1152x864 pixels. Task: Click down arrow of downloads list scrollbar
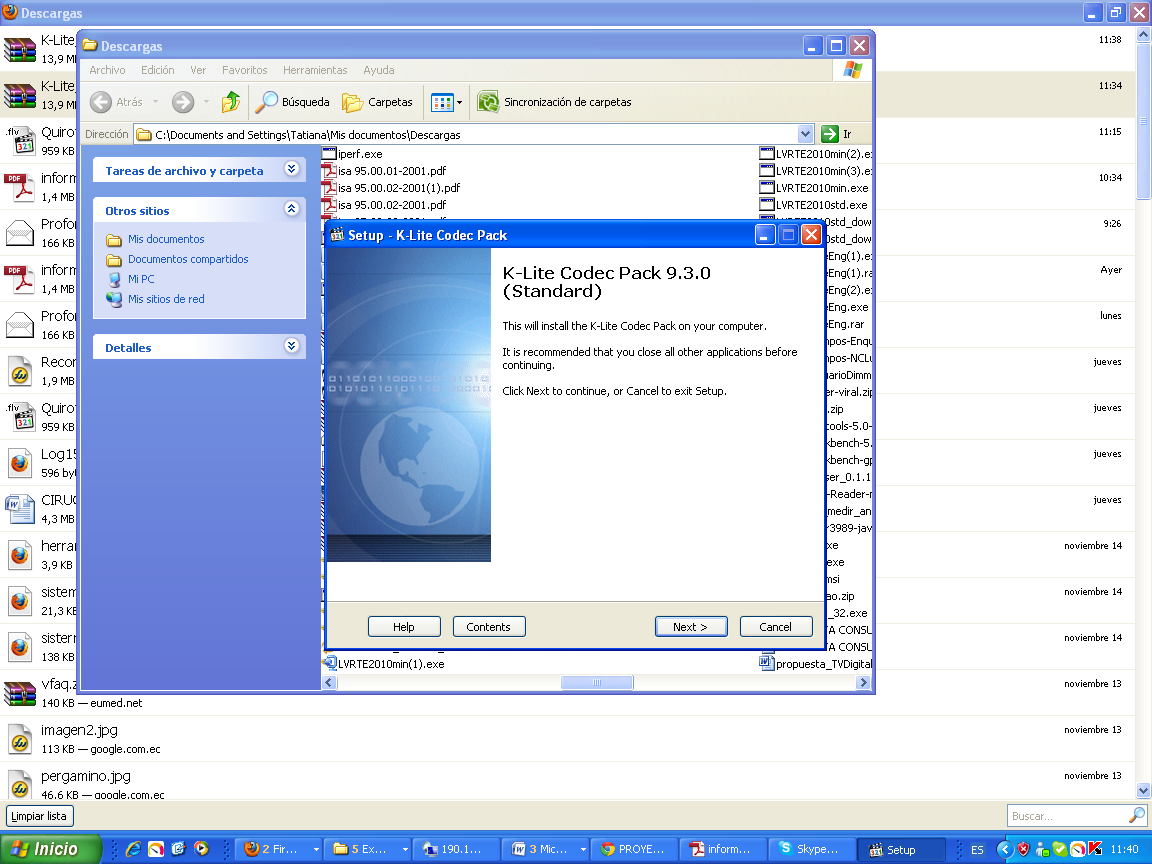(x=1143, y=791)
